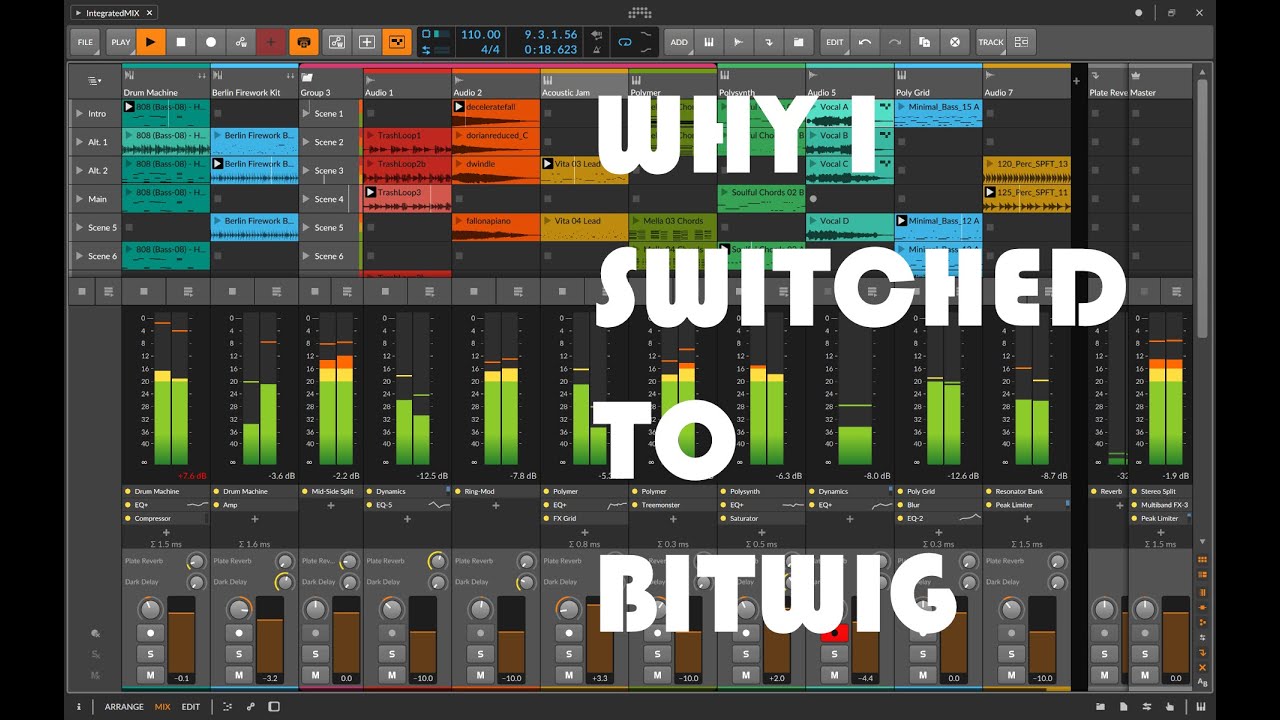Mute the Audio 1 track
1280x720 pixels.
click(392, 676)
